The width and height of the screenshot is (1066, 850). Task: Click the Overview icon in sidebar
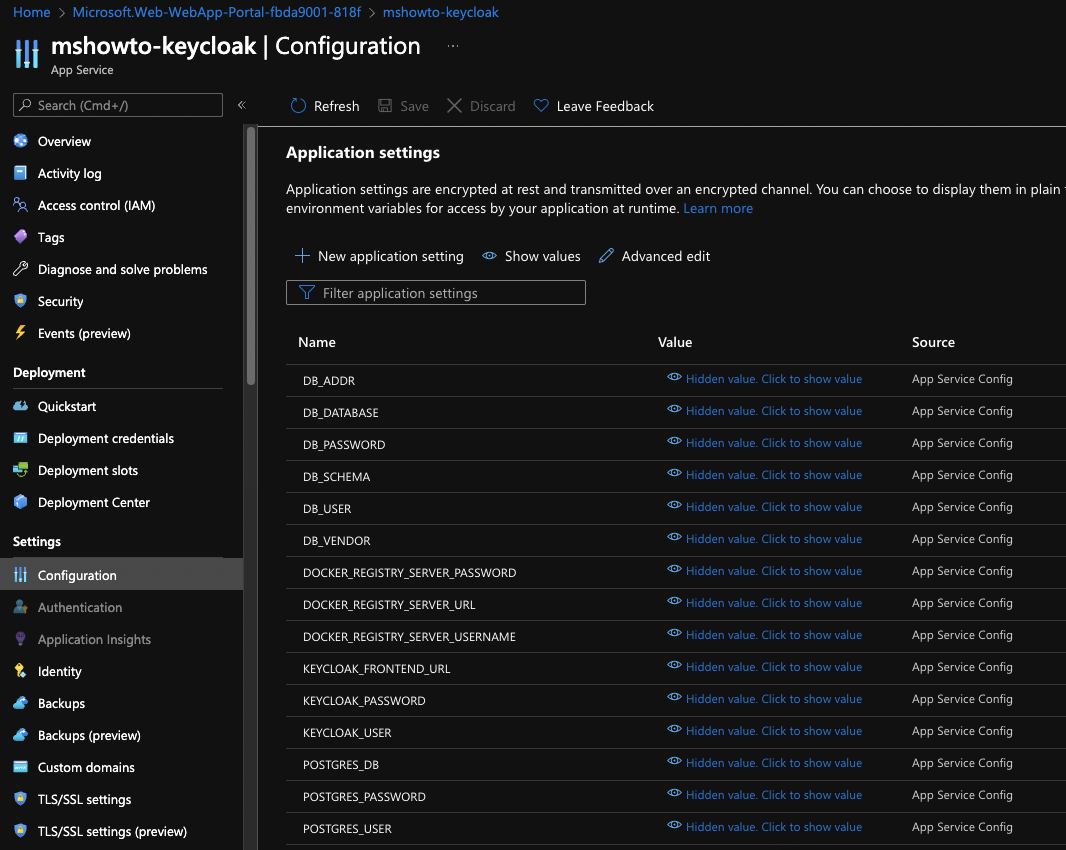[20, 141]
